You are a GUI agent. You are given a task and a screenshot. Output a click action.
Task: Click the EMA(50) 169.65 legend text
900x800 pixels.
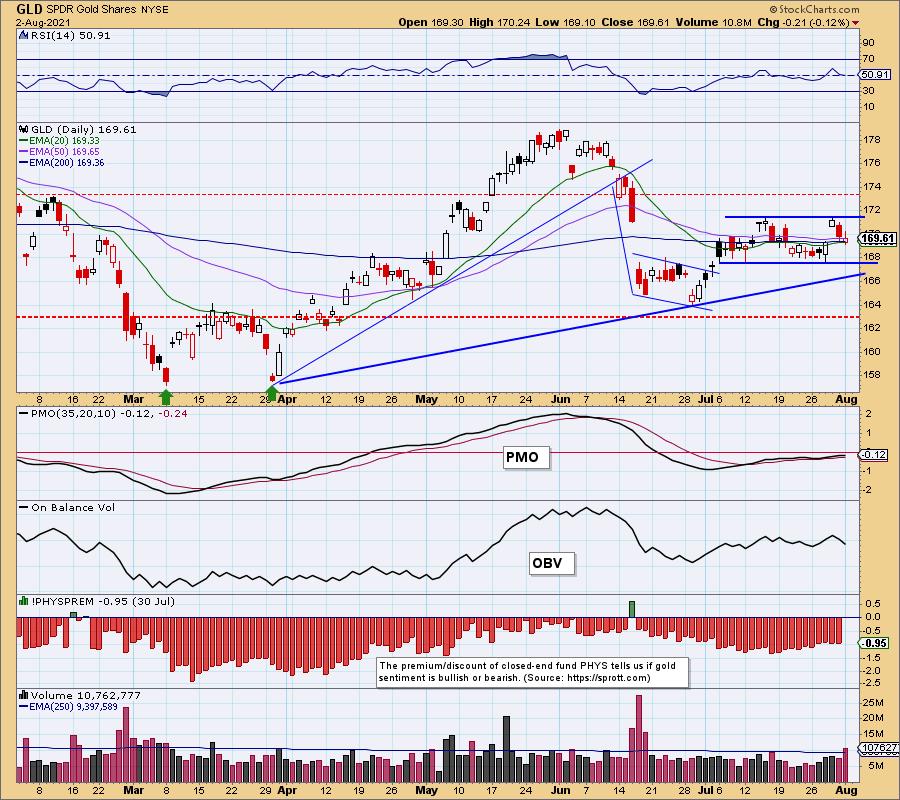(x=65, y=152)
